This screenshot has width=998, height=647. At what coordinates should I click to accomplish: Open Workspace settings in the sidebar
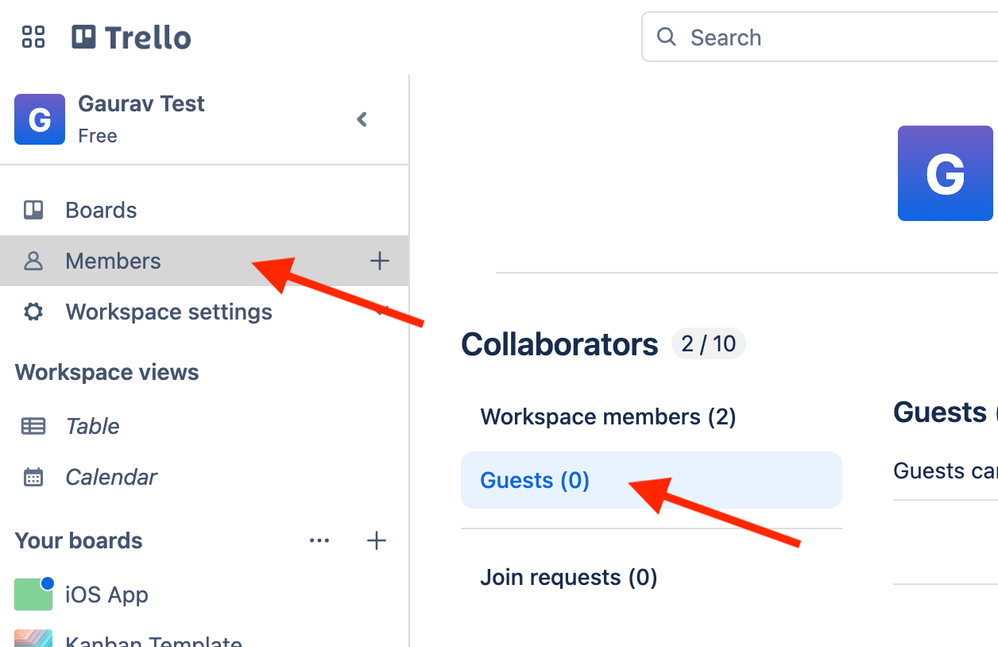pos(204,312)
